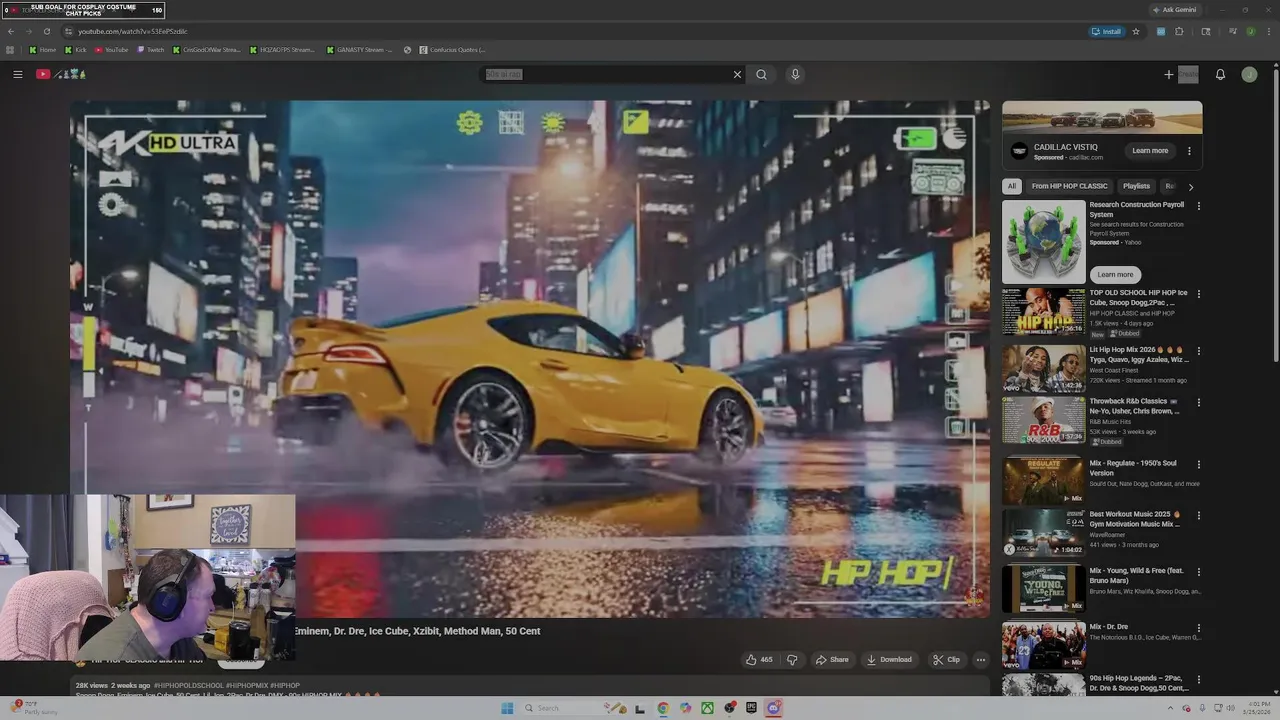
Task: Open options for Mix - Regulate
Action: 1198,464
